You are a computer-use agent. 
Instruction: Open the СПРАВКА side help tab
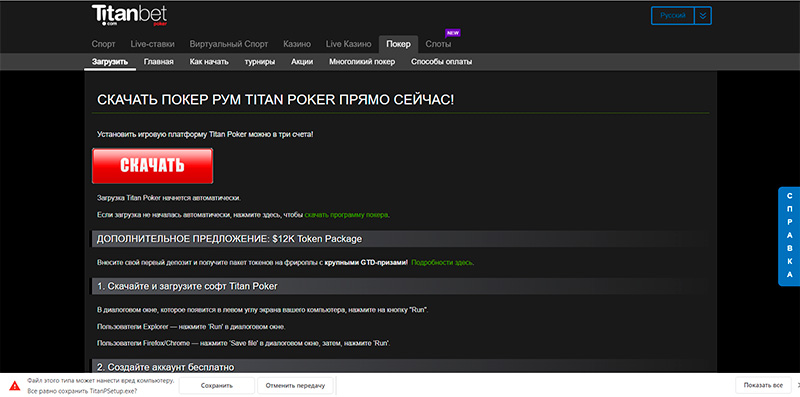(789, 236)
